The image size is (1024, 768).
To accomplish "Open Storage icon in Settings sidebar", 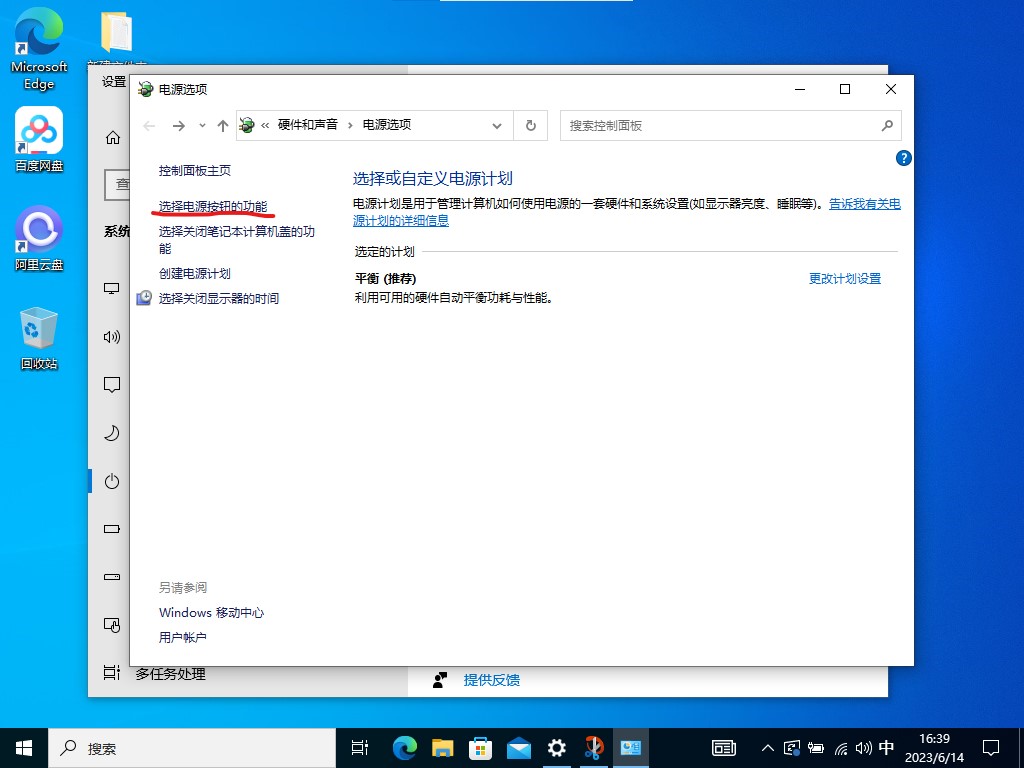I will click(x=112, y=577).
